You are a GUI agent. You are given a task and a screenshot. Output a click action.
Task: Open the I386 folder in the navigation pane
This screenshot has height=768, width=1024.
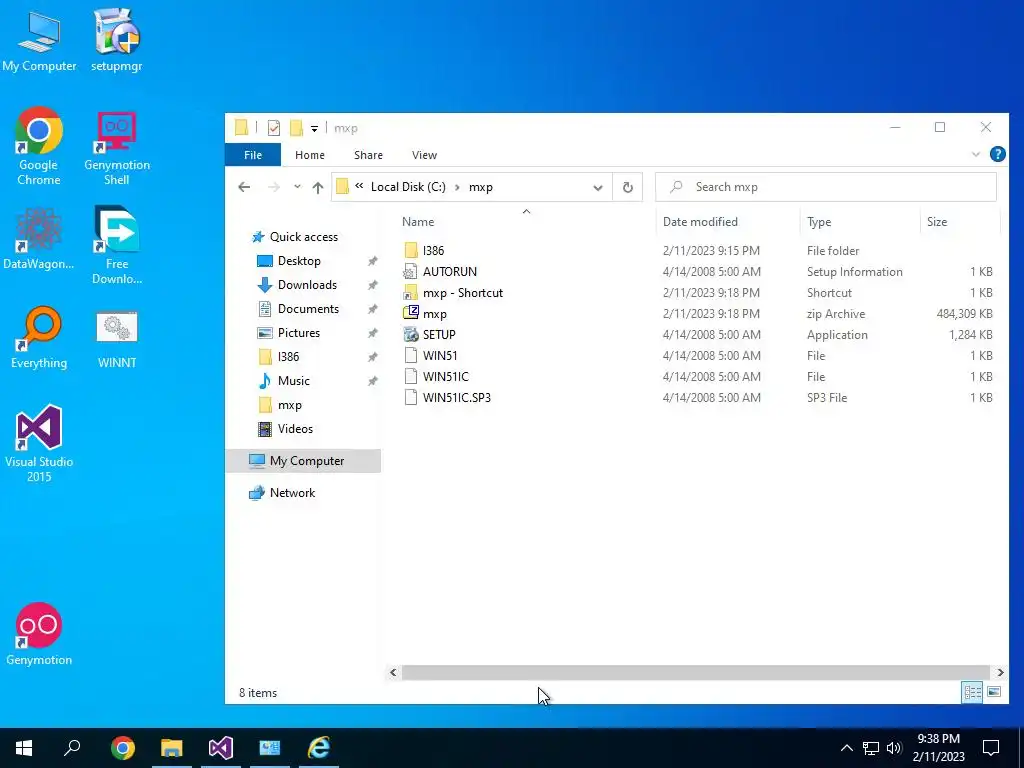(288, 357)
